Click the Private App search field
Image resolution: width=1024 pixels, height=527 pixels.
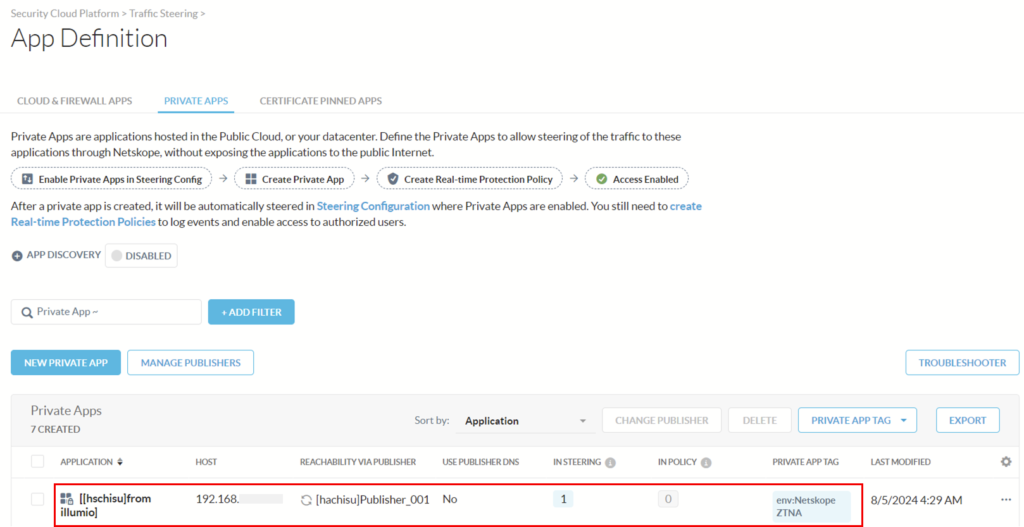106,312
